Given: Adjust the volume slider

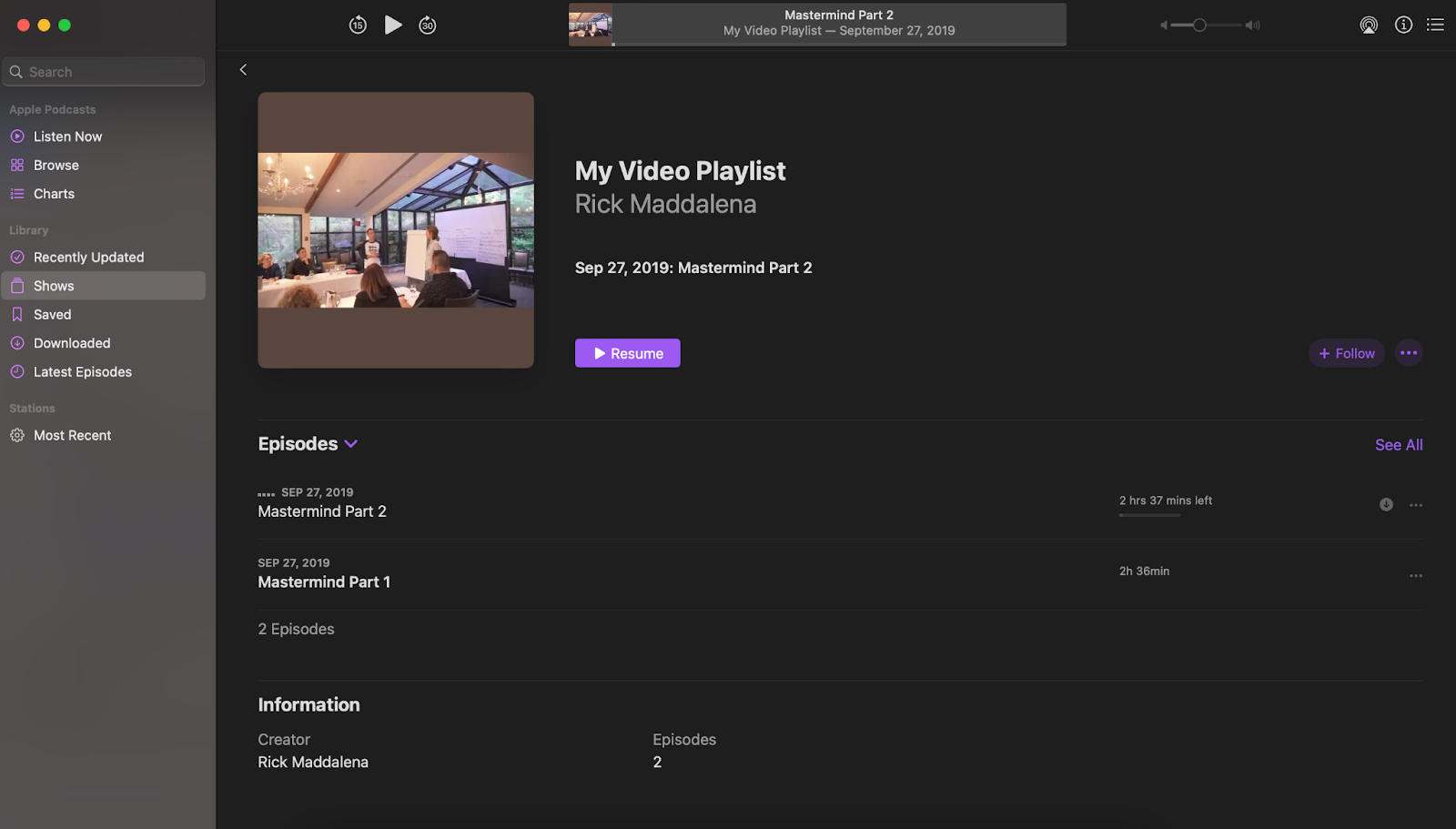Looking at the screenshot, I should (x=1206, y=25).
